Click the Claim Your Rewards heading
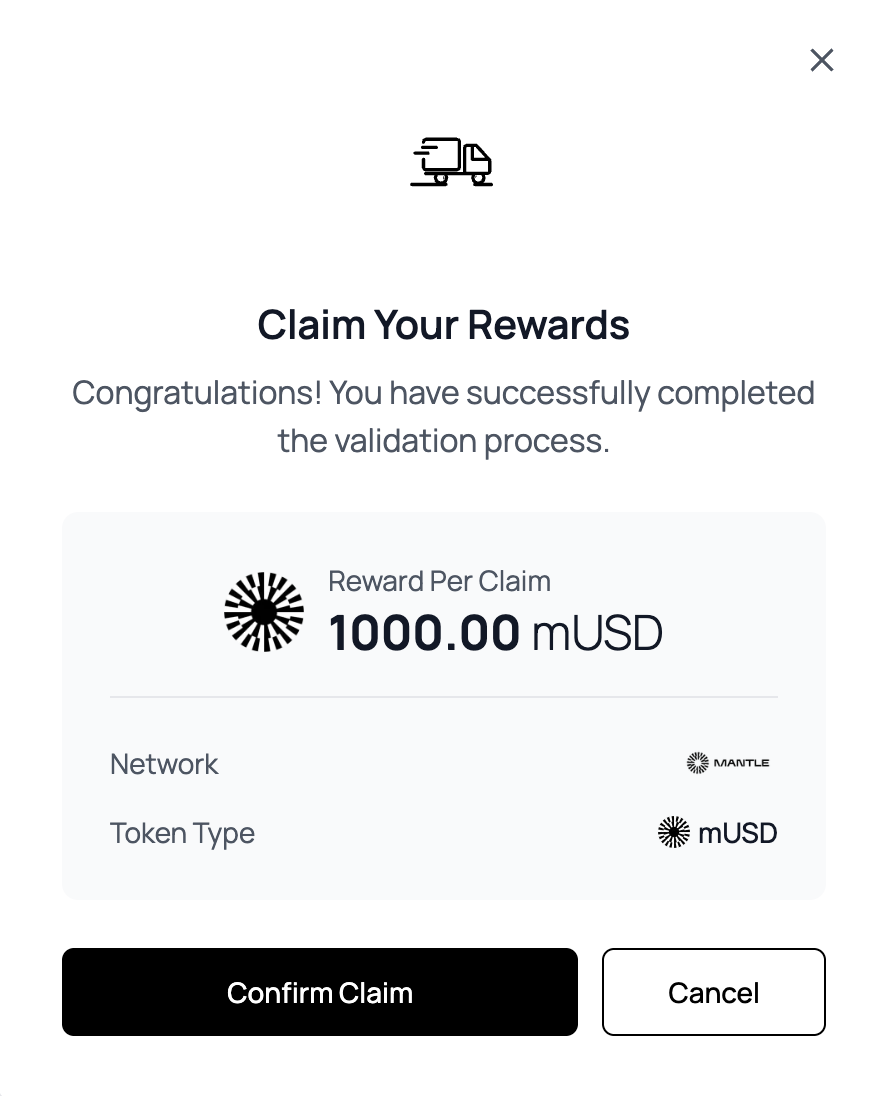Screen dimensions: 886x1096 (x=443, y=325)
